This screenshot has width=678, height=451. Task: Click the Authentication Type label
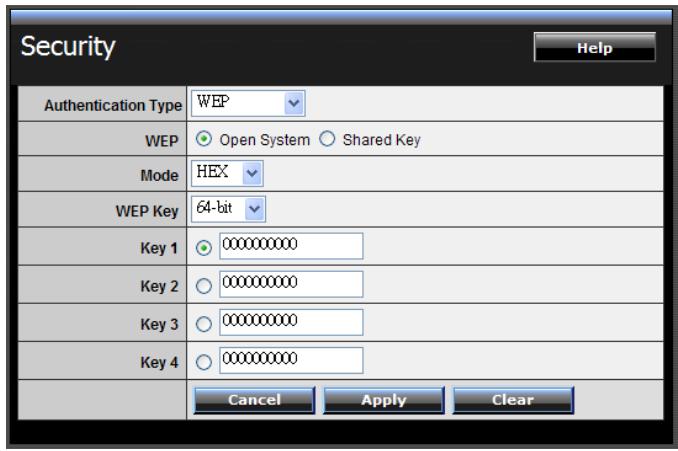coord(113,106)
